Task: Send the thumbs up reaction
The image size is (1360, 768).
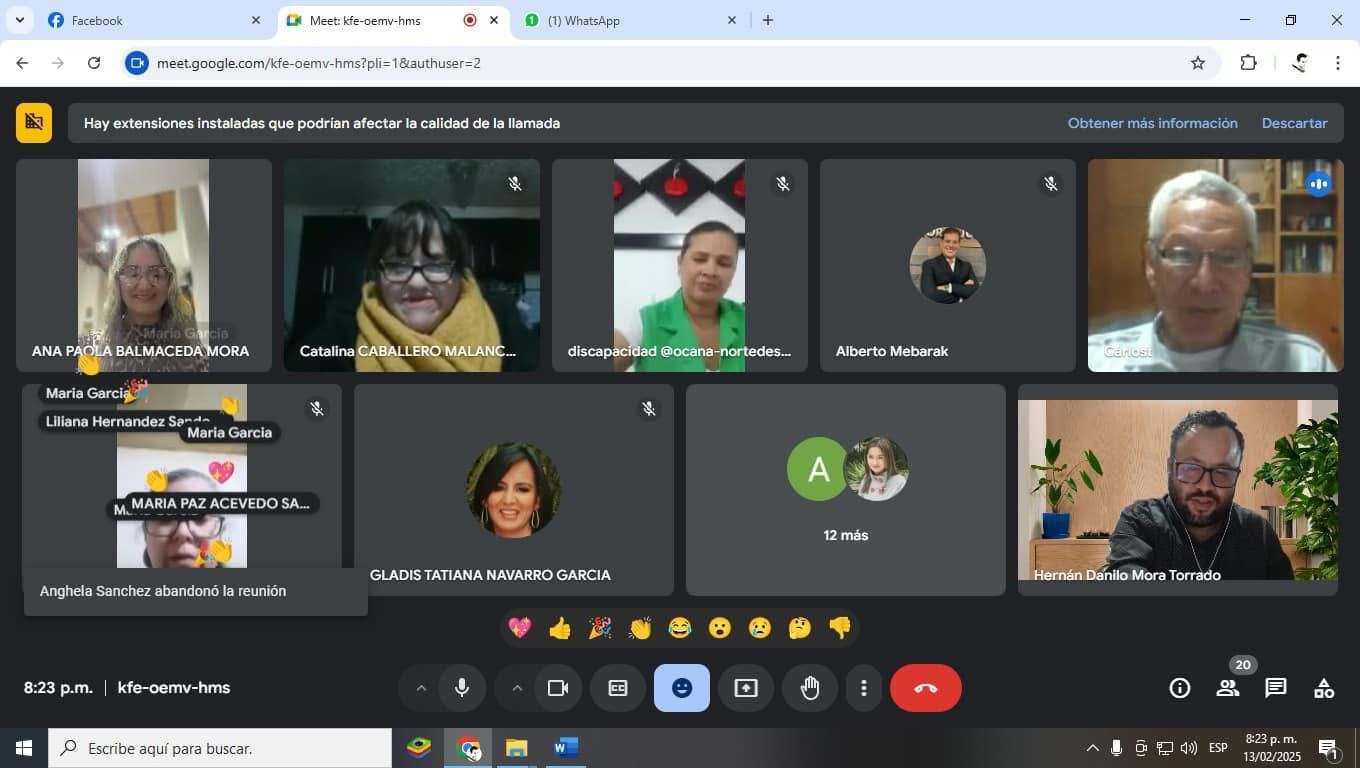Action: point(560,628)
